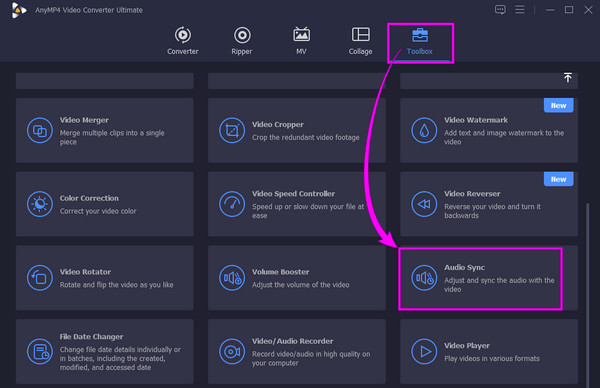
Task: Click the Video Cropper crop icon
Action: point(232,130)
